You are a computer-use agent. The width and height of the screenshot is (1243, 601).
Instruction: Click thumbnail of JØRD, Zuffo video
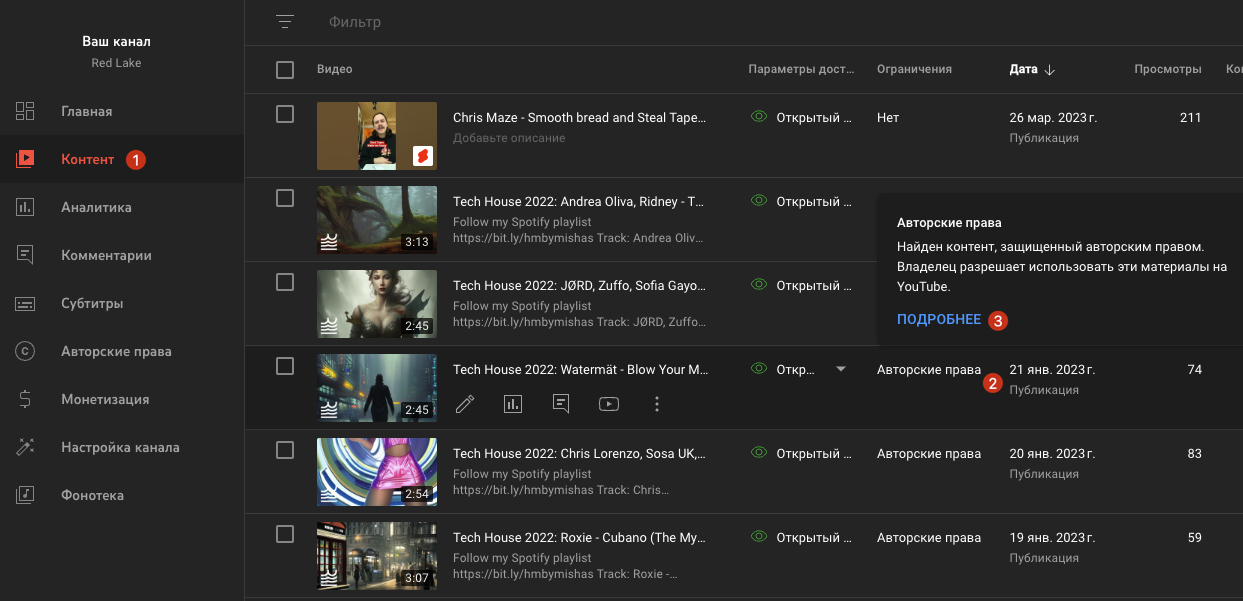[377, 304]
